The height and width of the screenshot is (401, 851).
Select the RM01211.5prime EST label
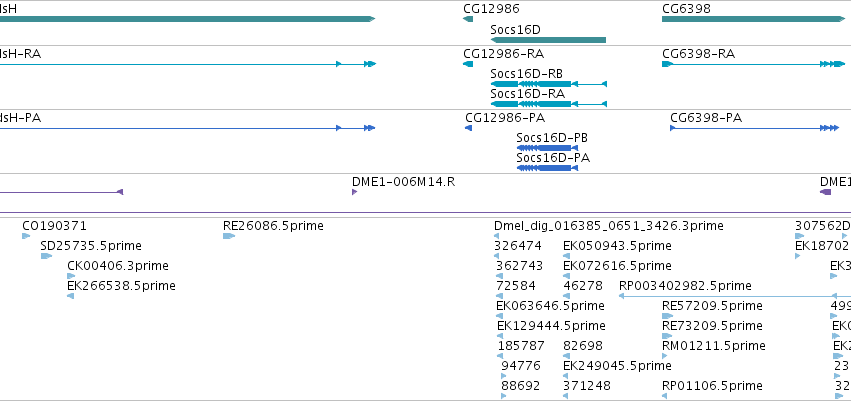[714, 346]
